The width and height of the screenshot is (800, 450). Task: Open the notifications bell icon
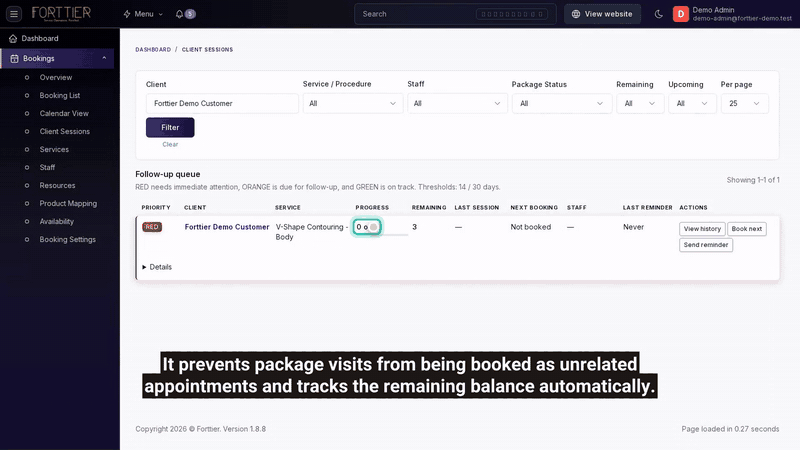(x=179, y=14)
